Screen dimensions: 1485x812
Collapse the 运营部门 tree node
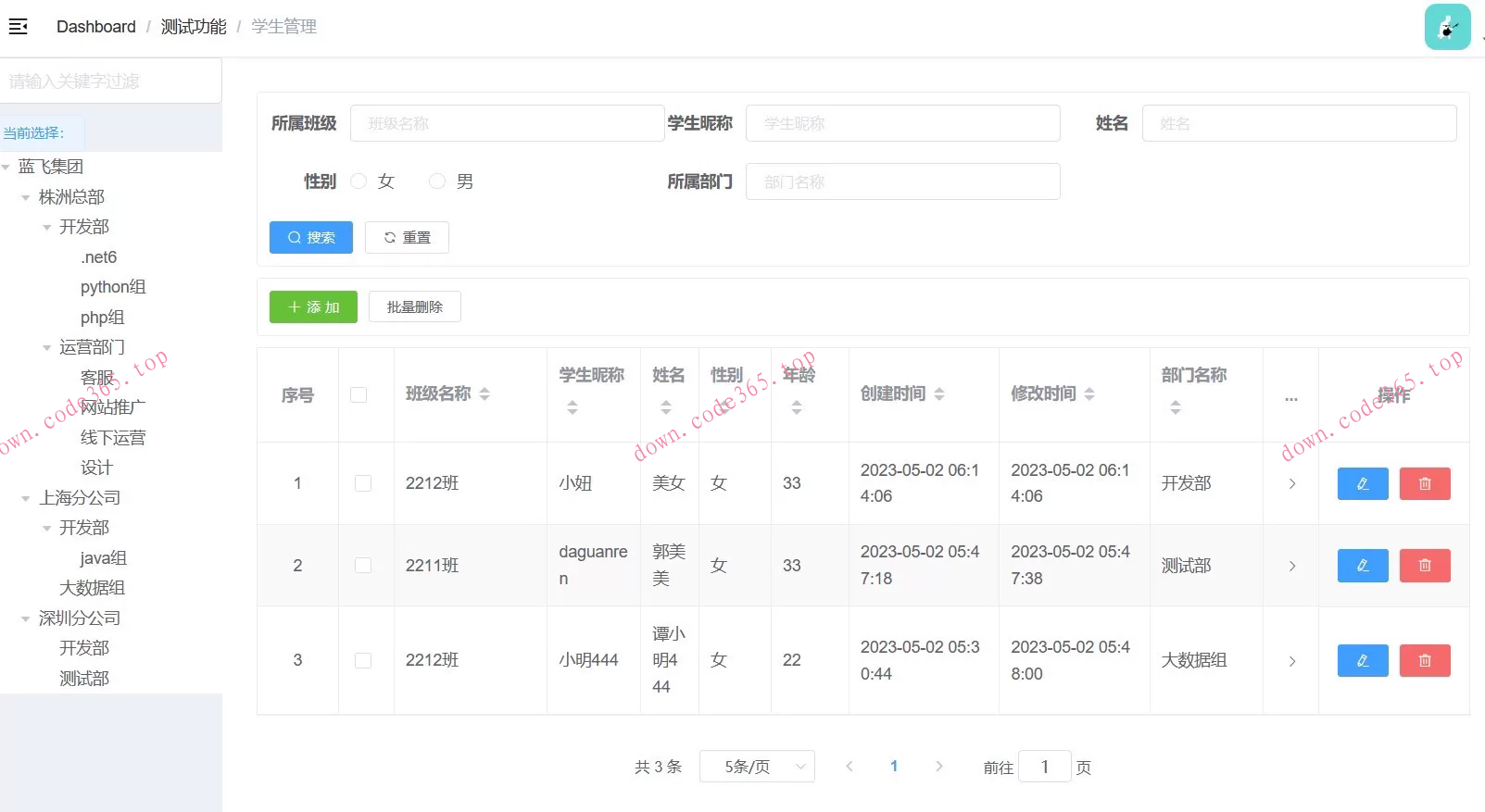point(47,348)
